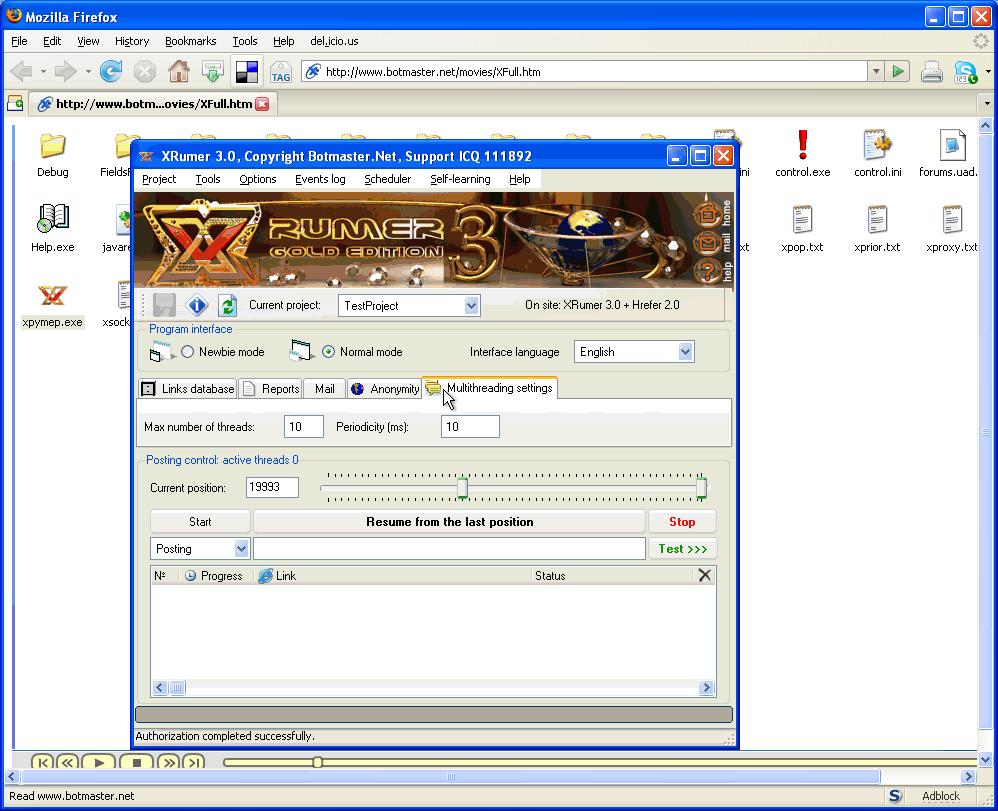Click the Skype toolbar icon
The width and height of the screenshot is (998, 811).
(x=966, y=71)
